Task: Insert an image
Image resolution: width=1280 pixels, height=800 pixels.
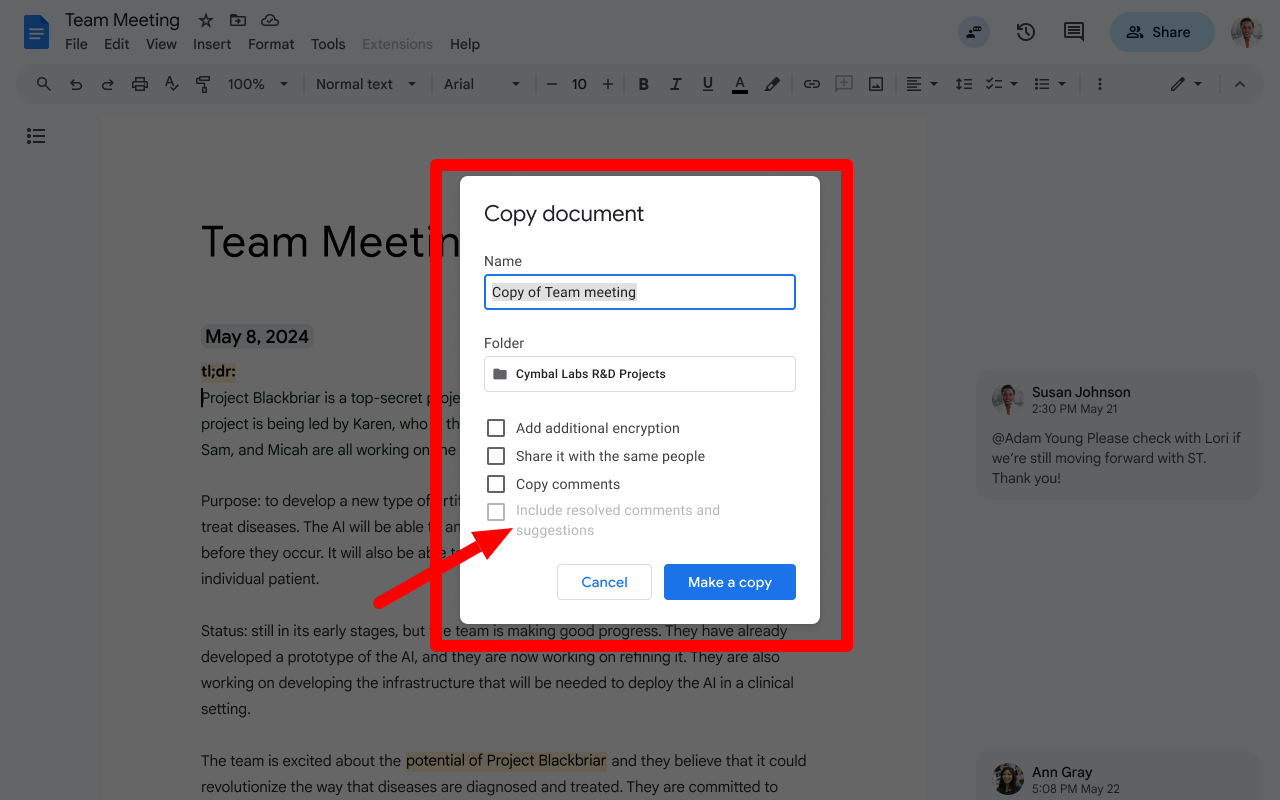Action: coord(876,84)
